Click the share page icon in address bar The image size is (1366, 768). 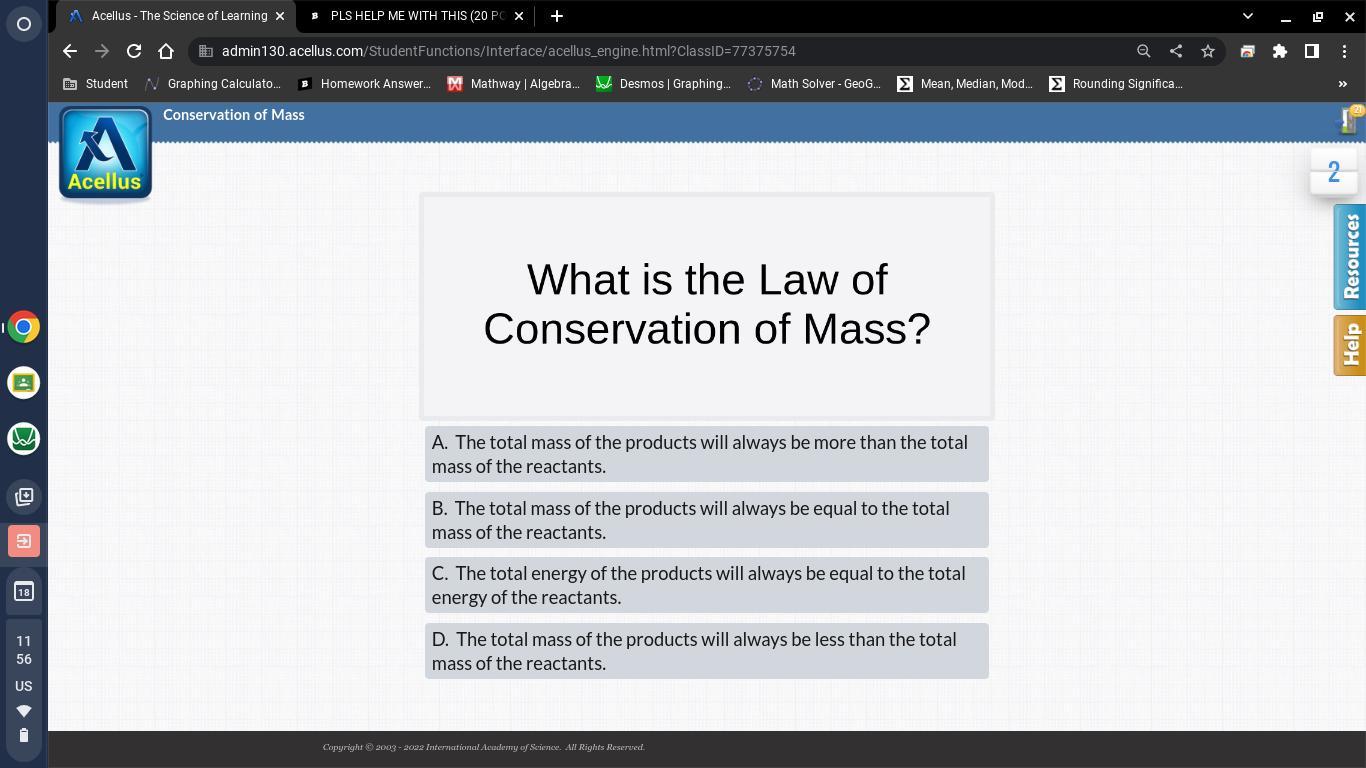pyautogui.click(x=1176, y=51)
